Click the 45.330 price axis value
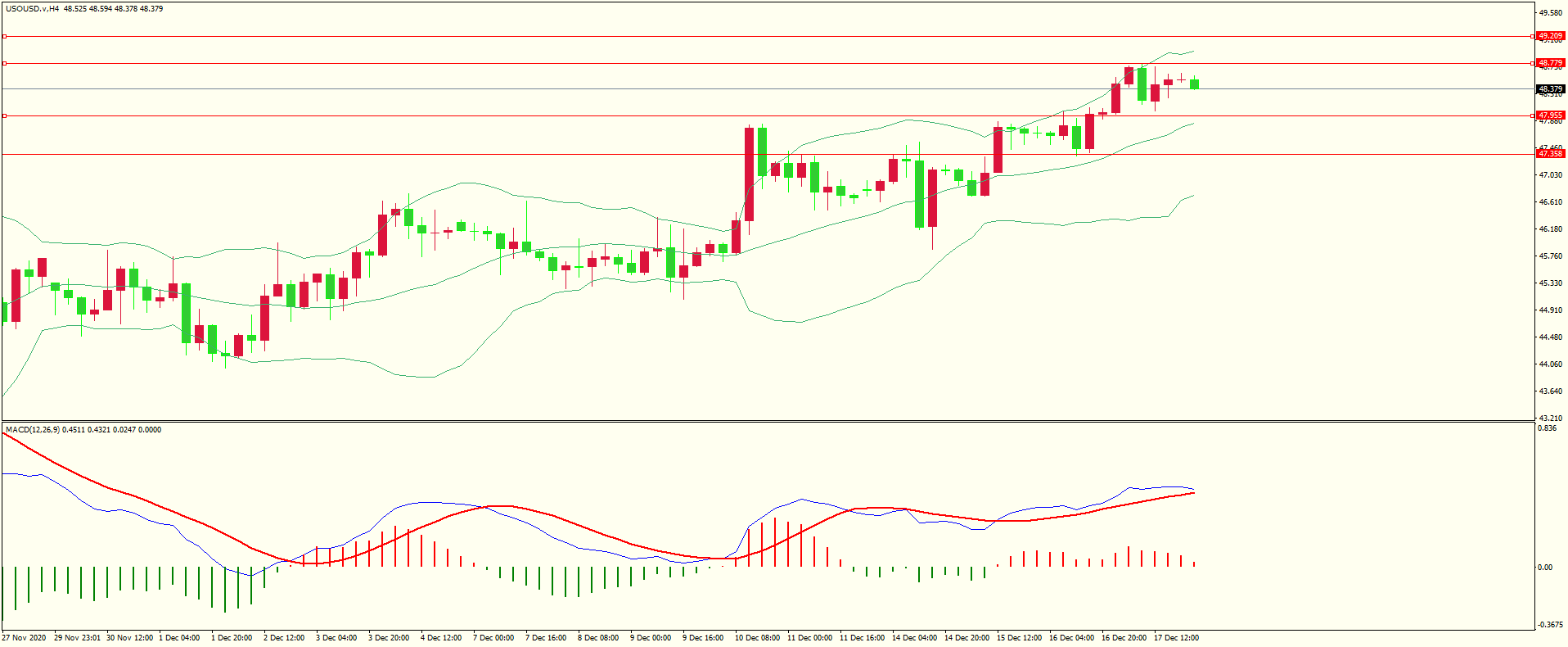 1551,283
